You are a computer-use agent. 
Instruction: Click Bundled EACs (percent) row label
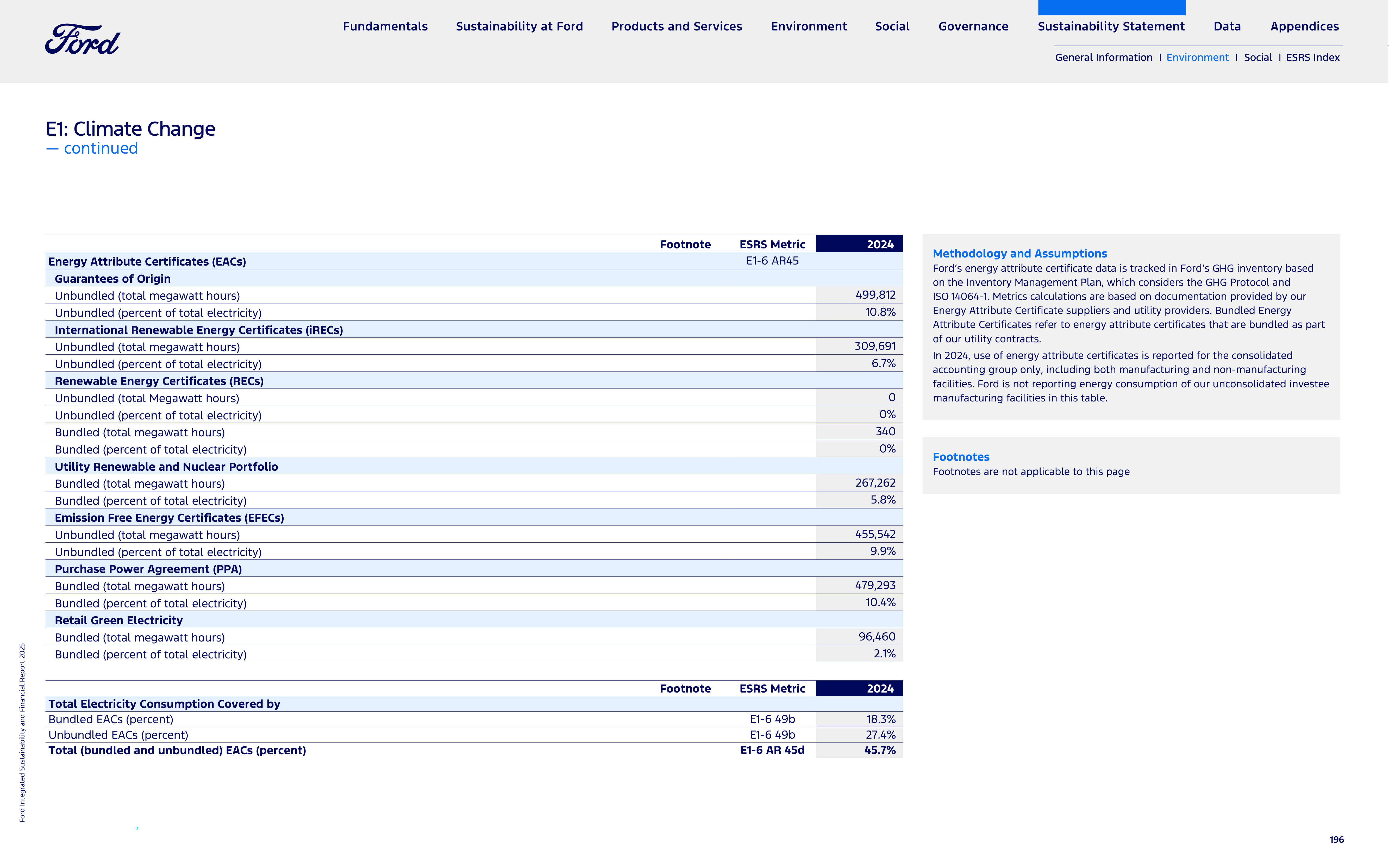[x=111, y=719]
